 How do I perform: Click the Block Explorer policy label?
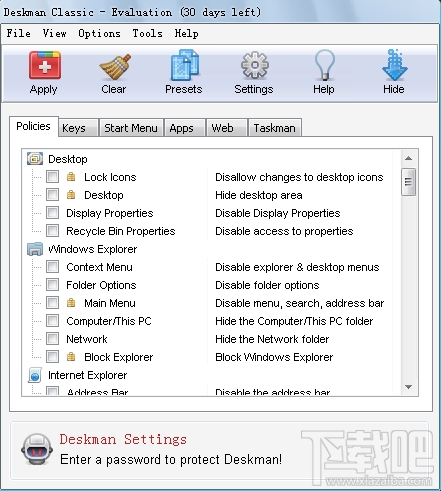click(x=118, y=357)
